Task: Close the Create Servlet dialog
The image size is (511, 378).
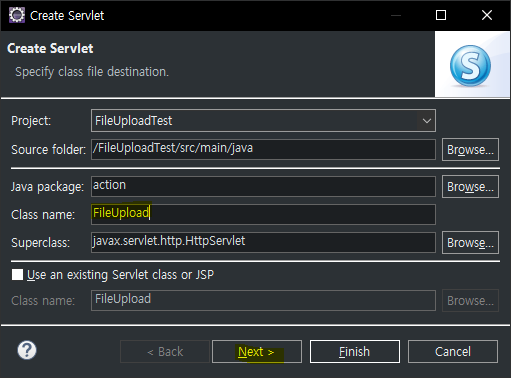Action: (487, 15)
